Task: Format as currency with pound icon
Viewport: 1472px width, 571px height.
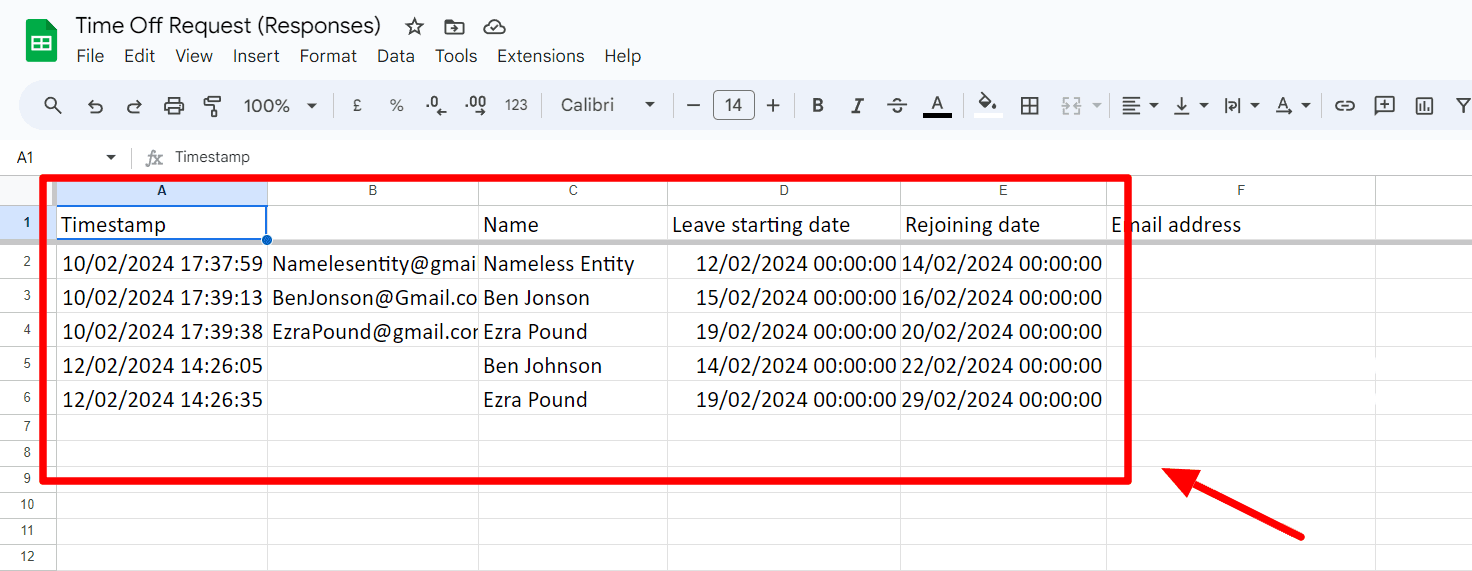Action: point(357,105)
